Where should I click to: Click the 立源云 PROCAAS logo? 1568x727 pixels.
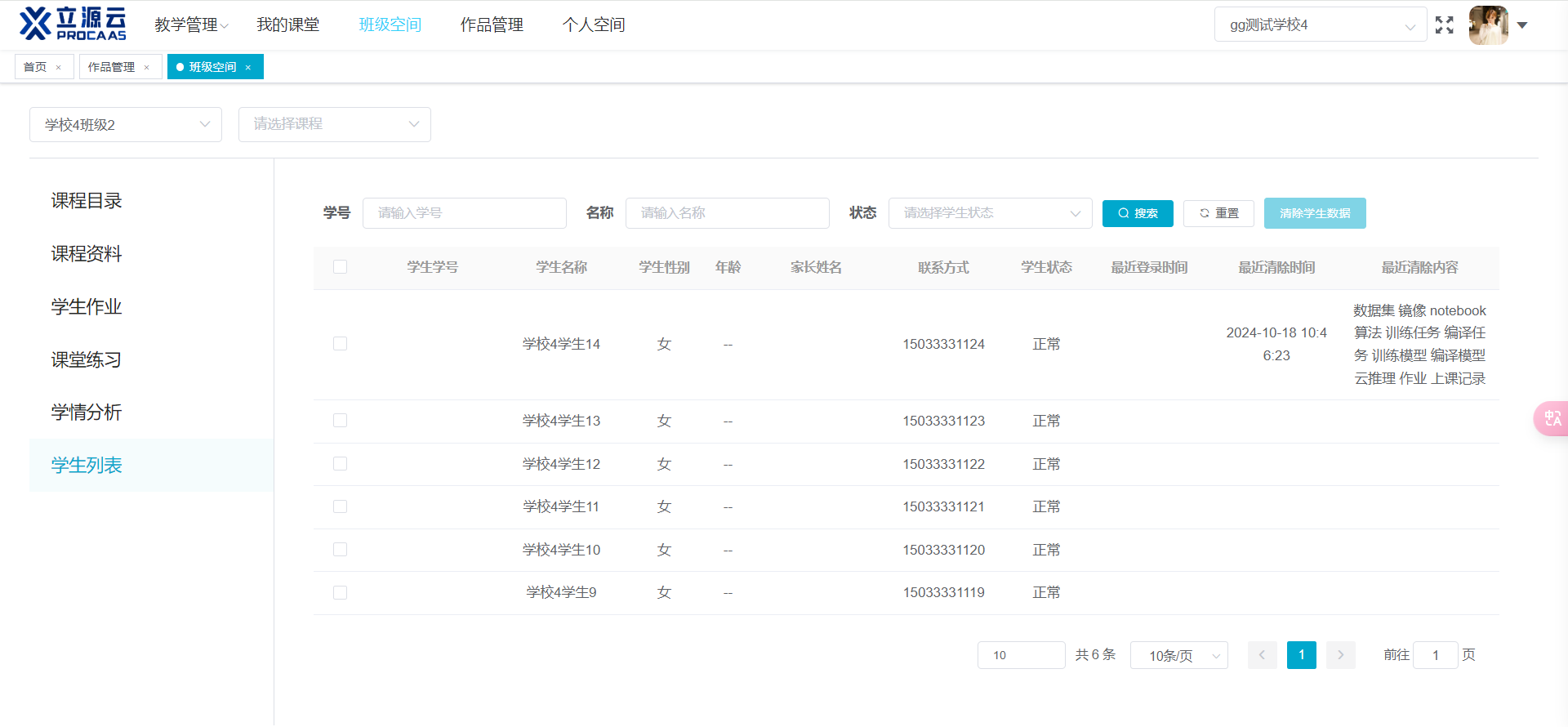click(73, 25)
